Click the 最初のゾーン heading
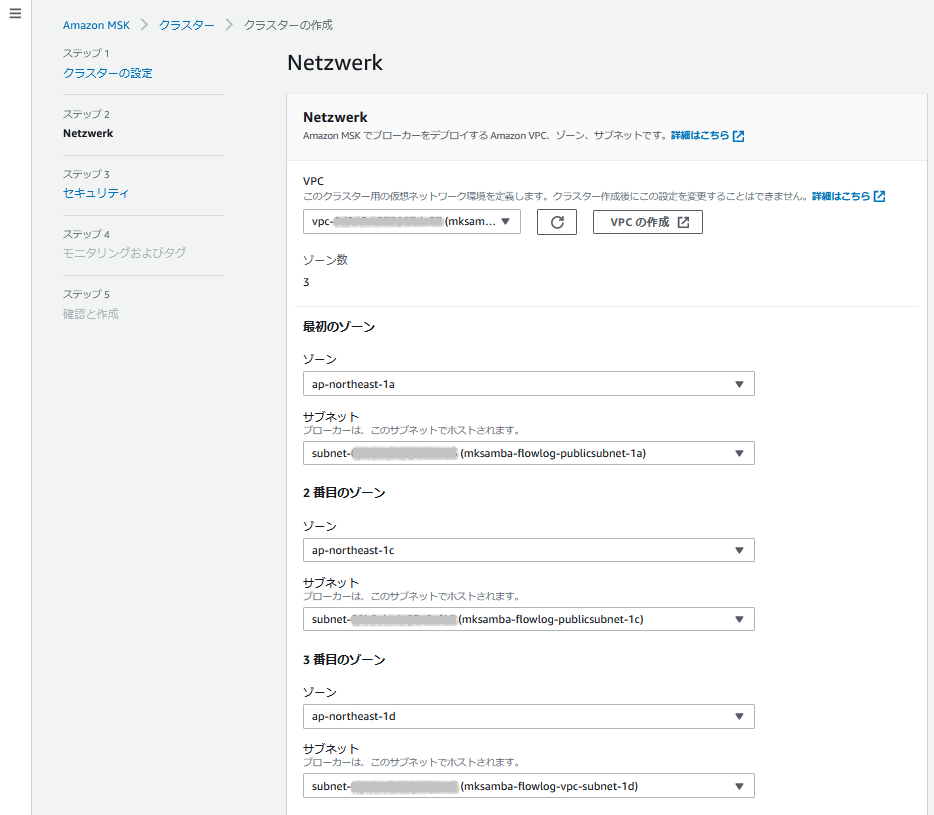The height and width of the screenshot is (815, 934). click(x=339, y=326)
